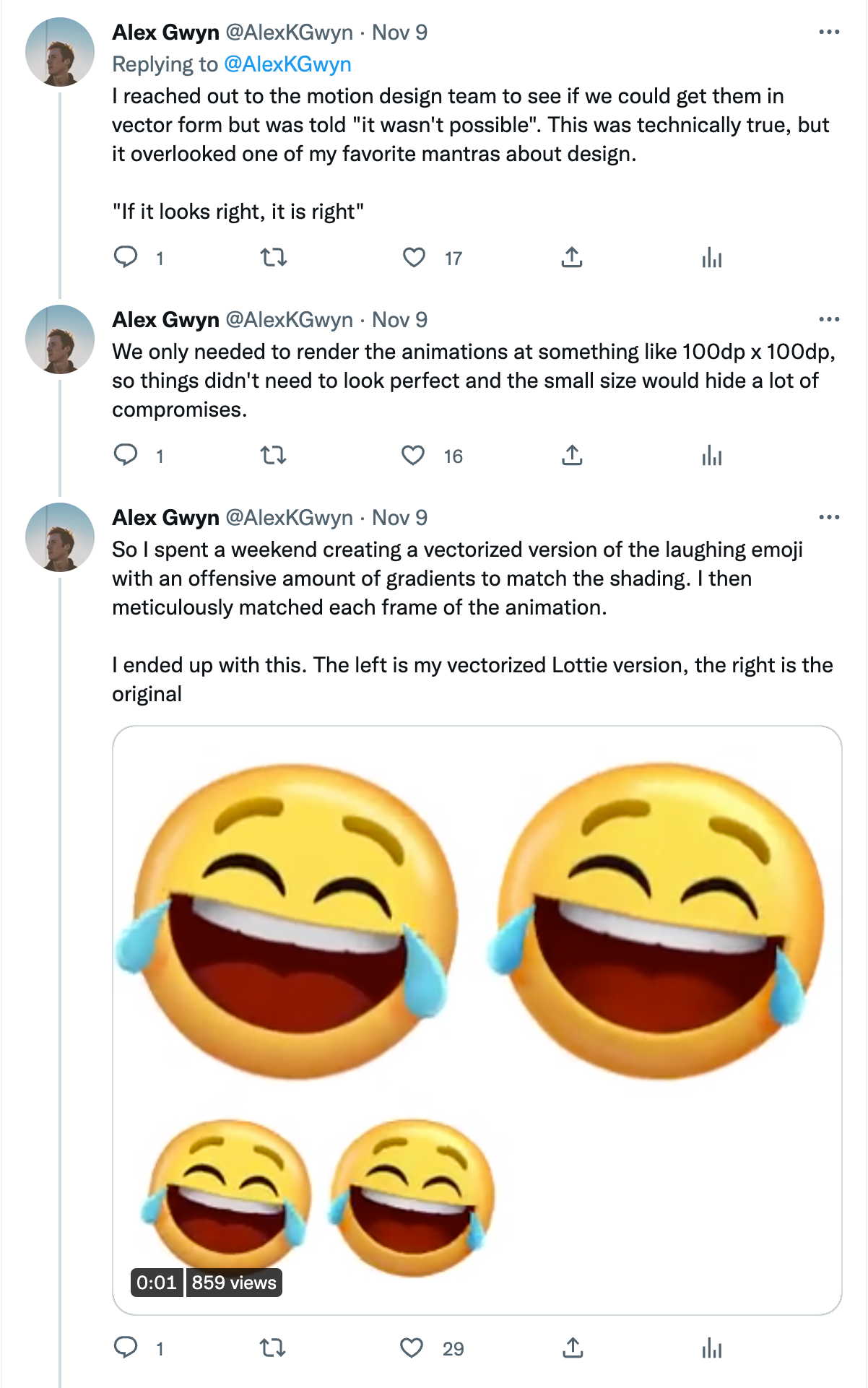Open more options on the first tweet
The image size is (868, 1388).
[x=829, y=32]
